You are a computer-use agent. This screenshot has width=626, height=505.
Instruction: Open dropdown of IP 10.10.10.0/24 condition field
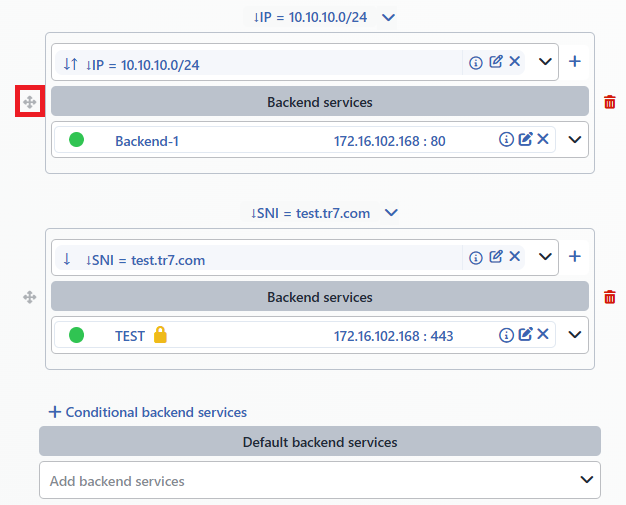[545, 61]
